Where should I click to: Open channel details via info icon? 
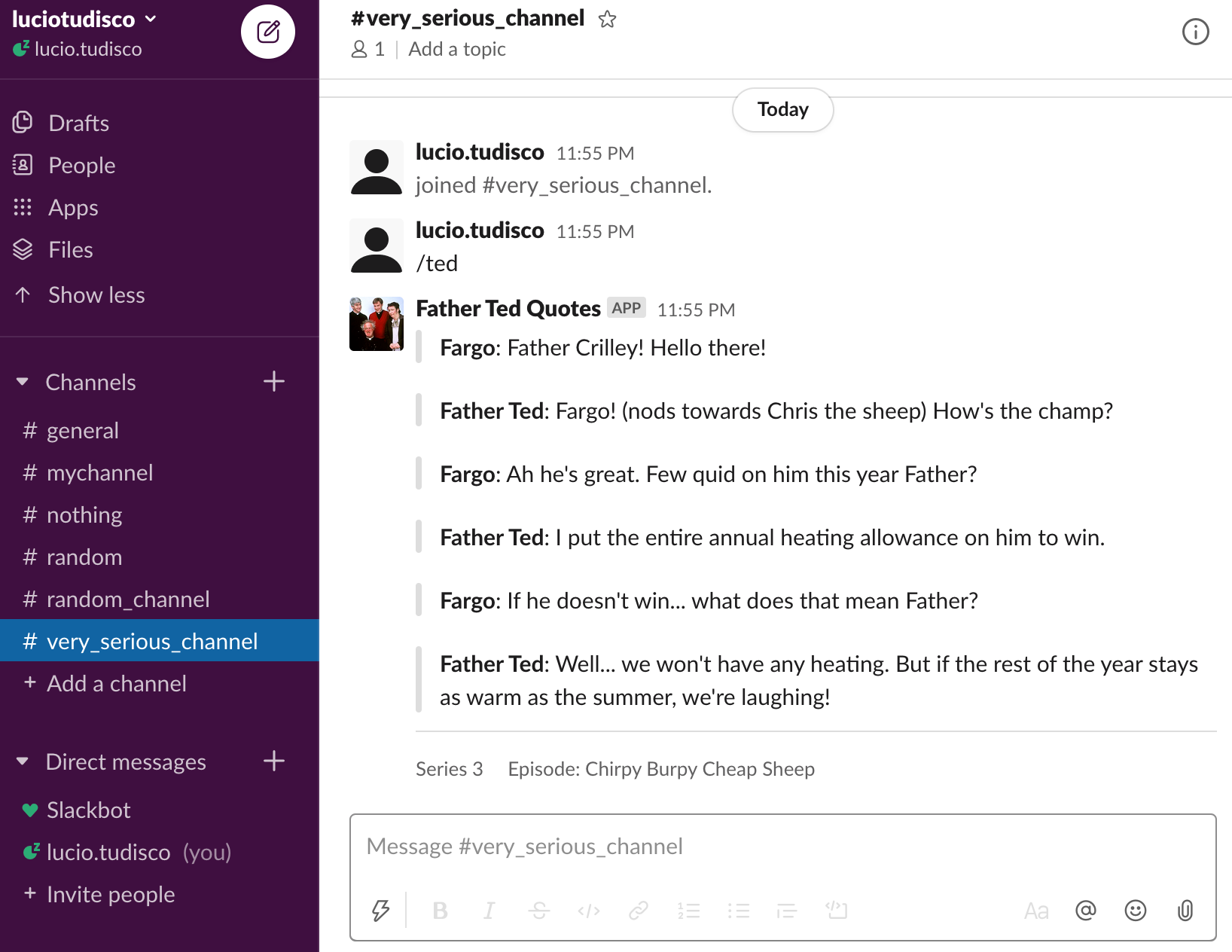pyautogui.click(x=1195, y=32)
